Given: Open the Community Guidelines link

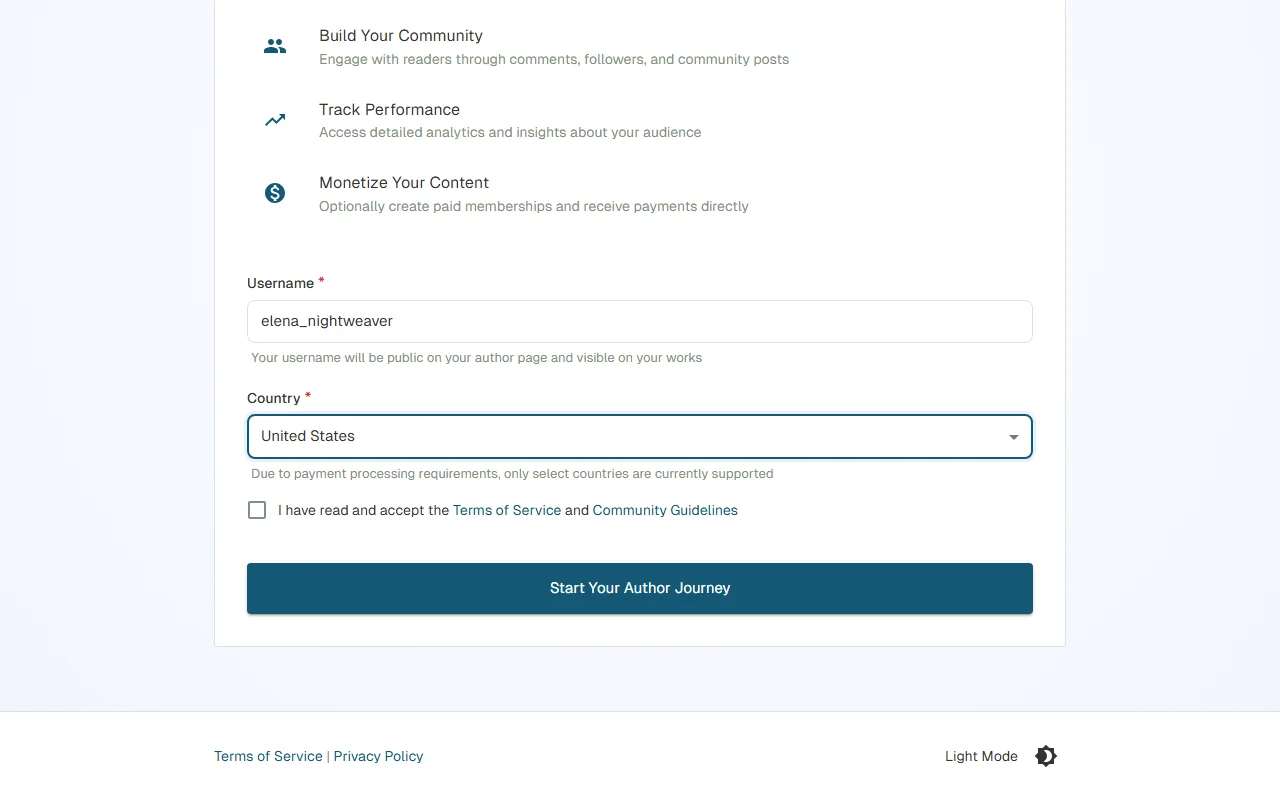Looking at the screenshot, I should click(665, 510).
